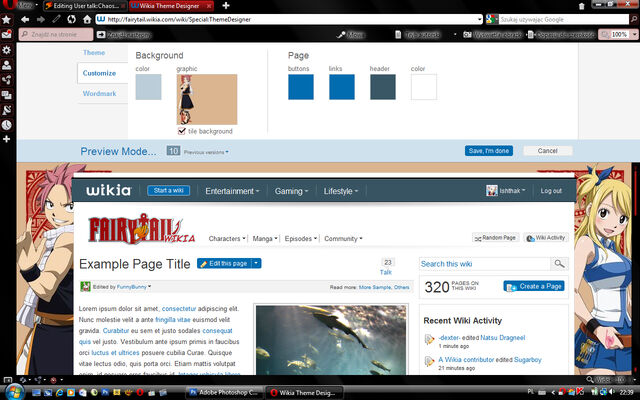Open a new tab with plus button

[226, 6]
